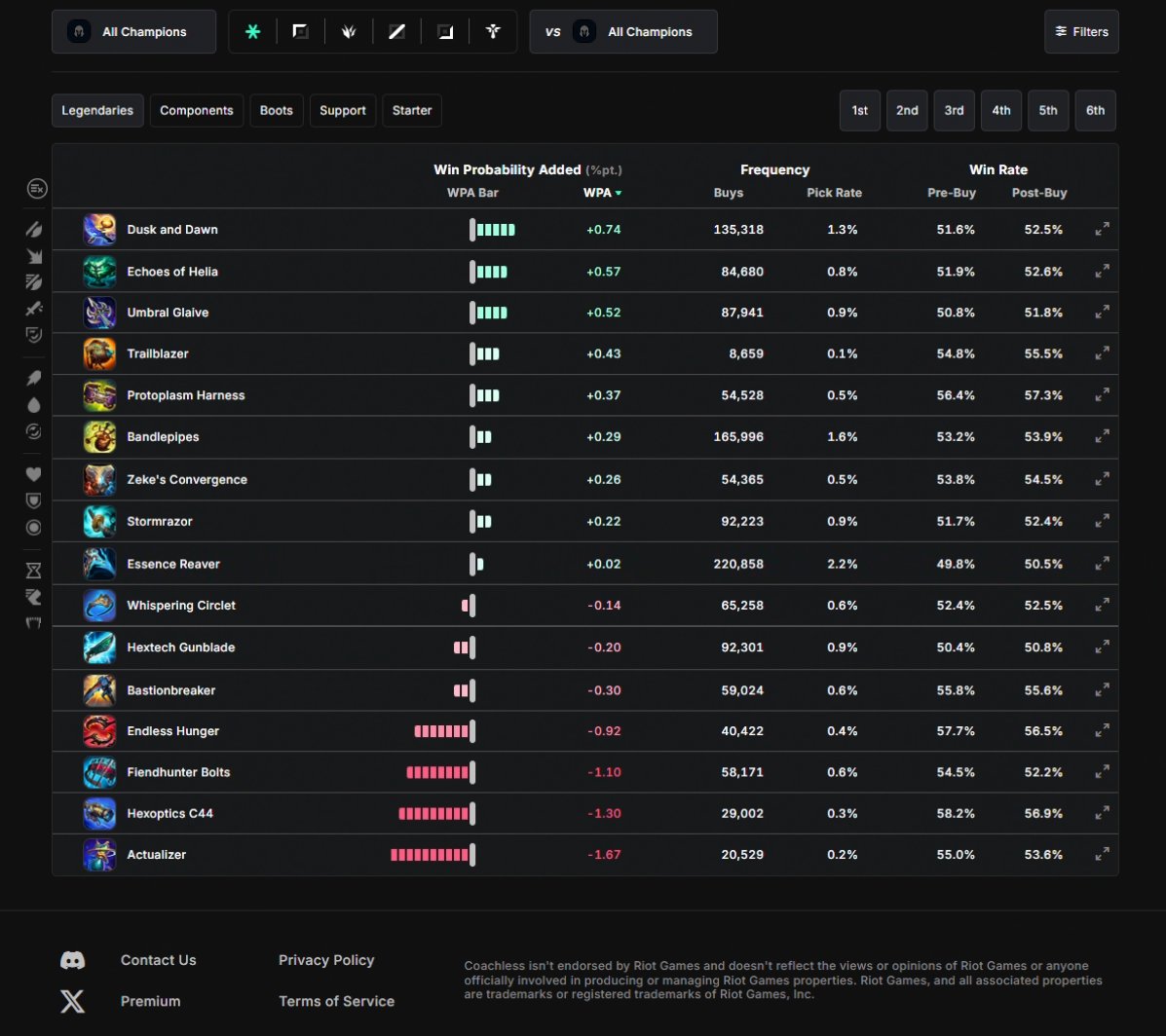Click the Hexoptics C44 item name
Viewport: 1166px width, 1036px height.
[169, 814]
